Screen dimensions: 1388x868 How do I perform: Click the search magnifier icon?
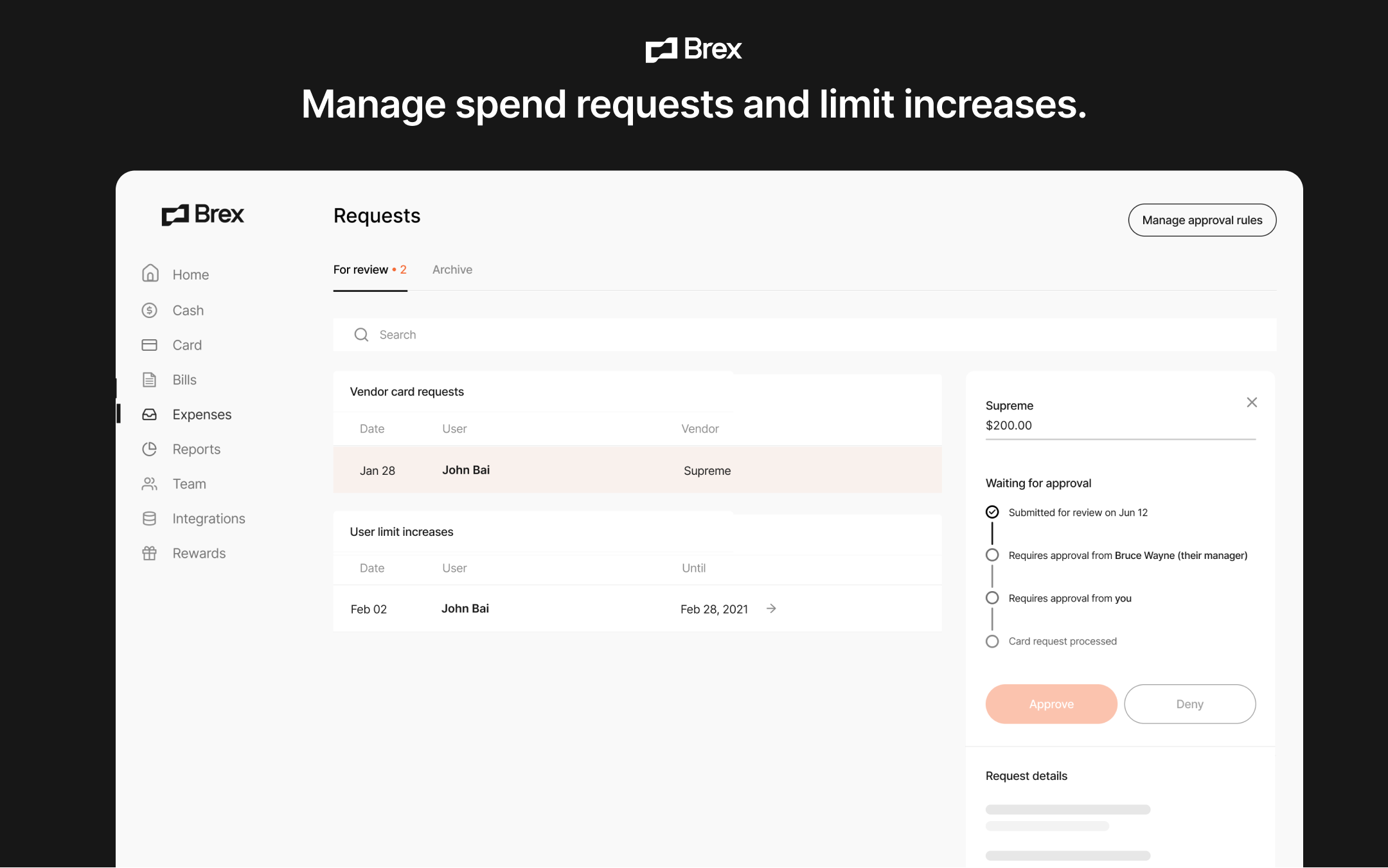pos(361,335)
